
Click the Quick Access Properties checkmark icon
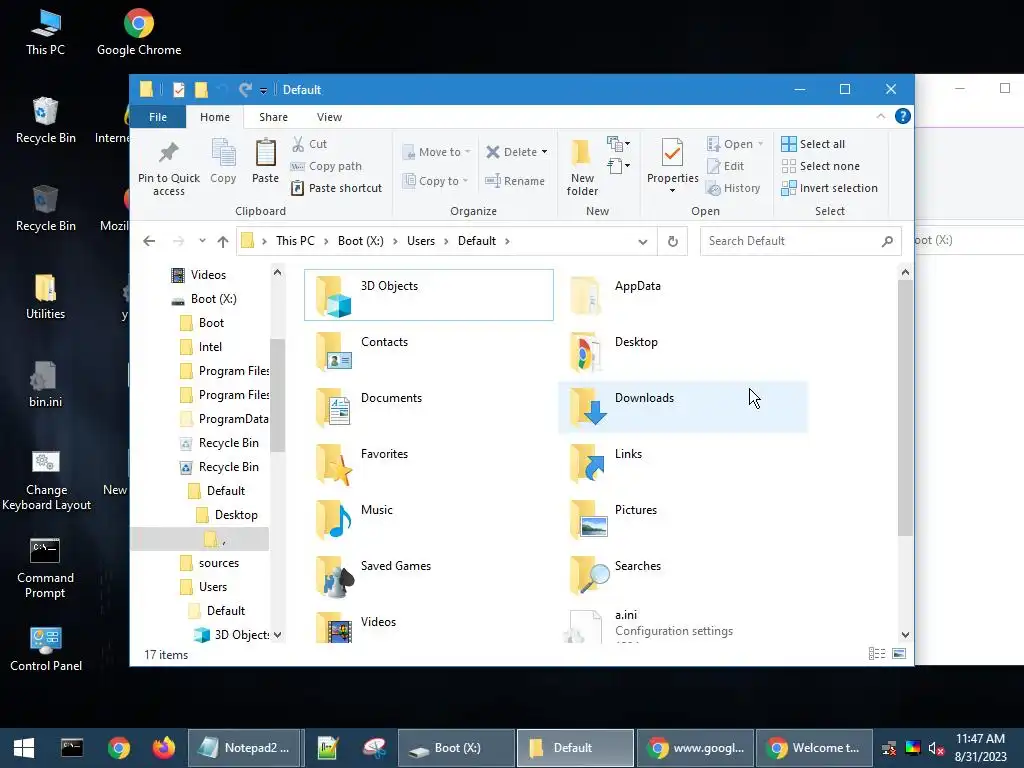click(178, 89)
